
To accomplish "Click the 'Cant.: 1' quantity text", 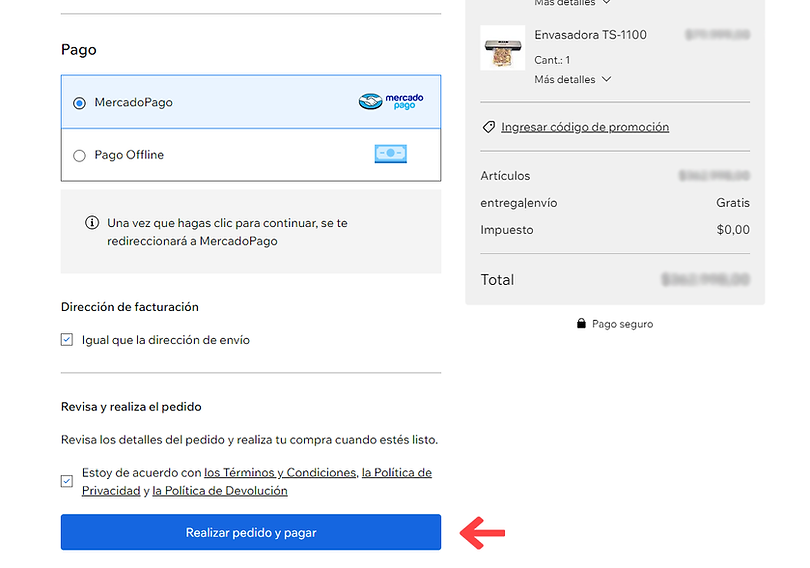I will [552, 60].
